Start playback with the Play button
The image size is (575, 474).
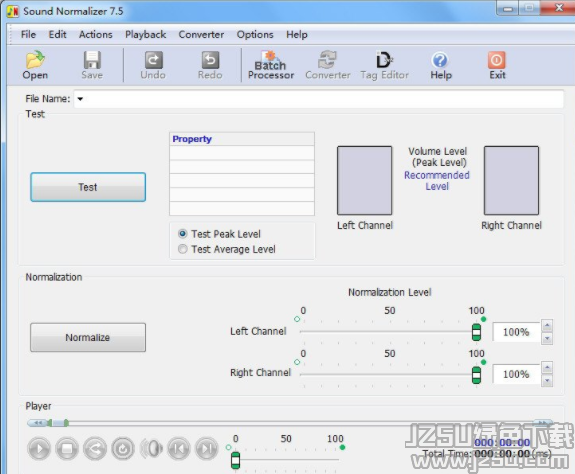39,449
